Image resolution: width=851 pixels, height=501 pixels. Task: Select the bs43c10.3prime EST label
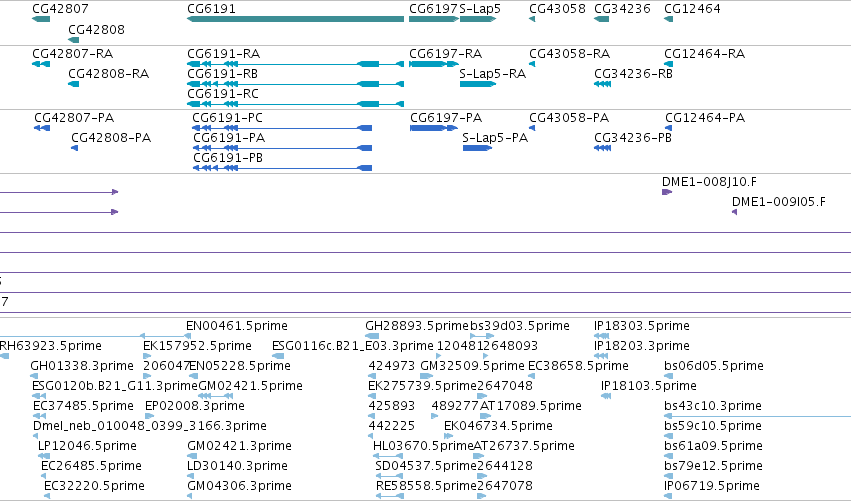[x=713, y=406]
